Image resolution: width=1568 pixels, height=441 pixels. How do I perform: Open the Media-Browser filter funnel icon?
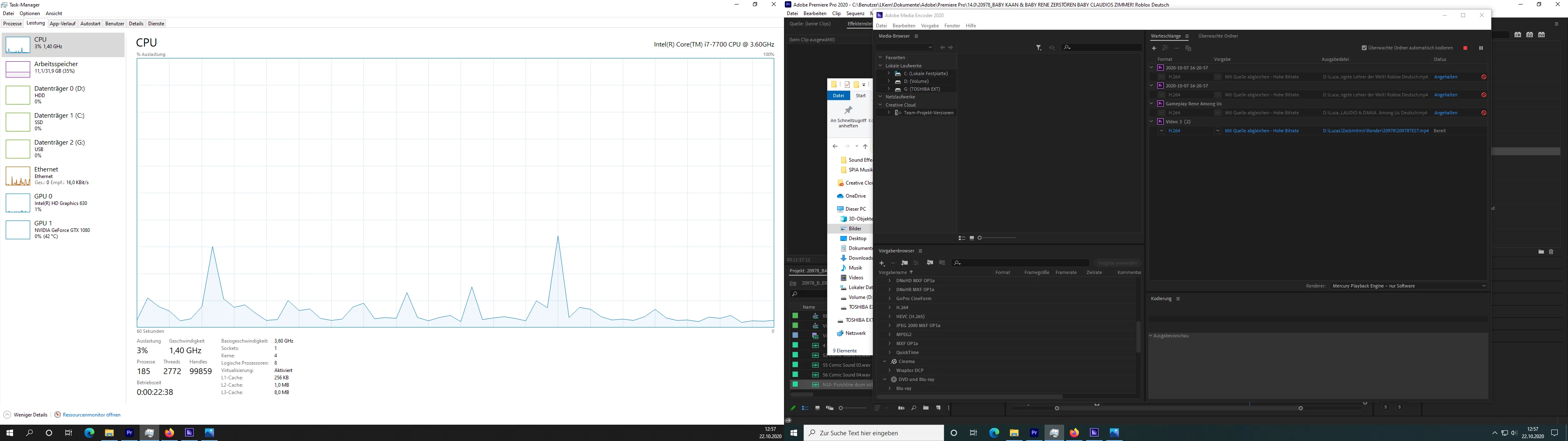click(x=1038, y=47)
